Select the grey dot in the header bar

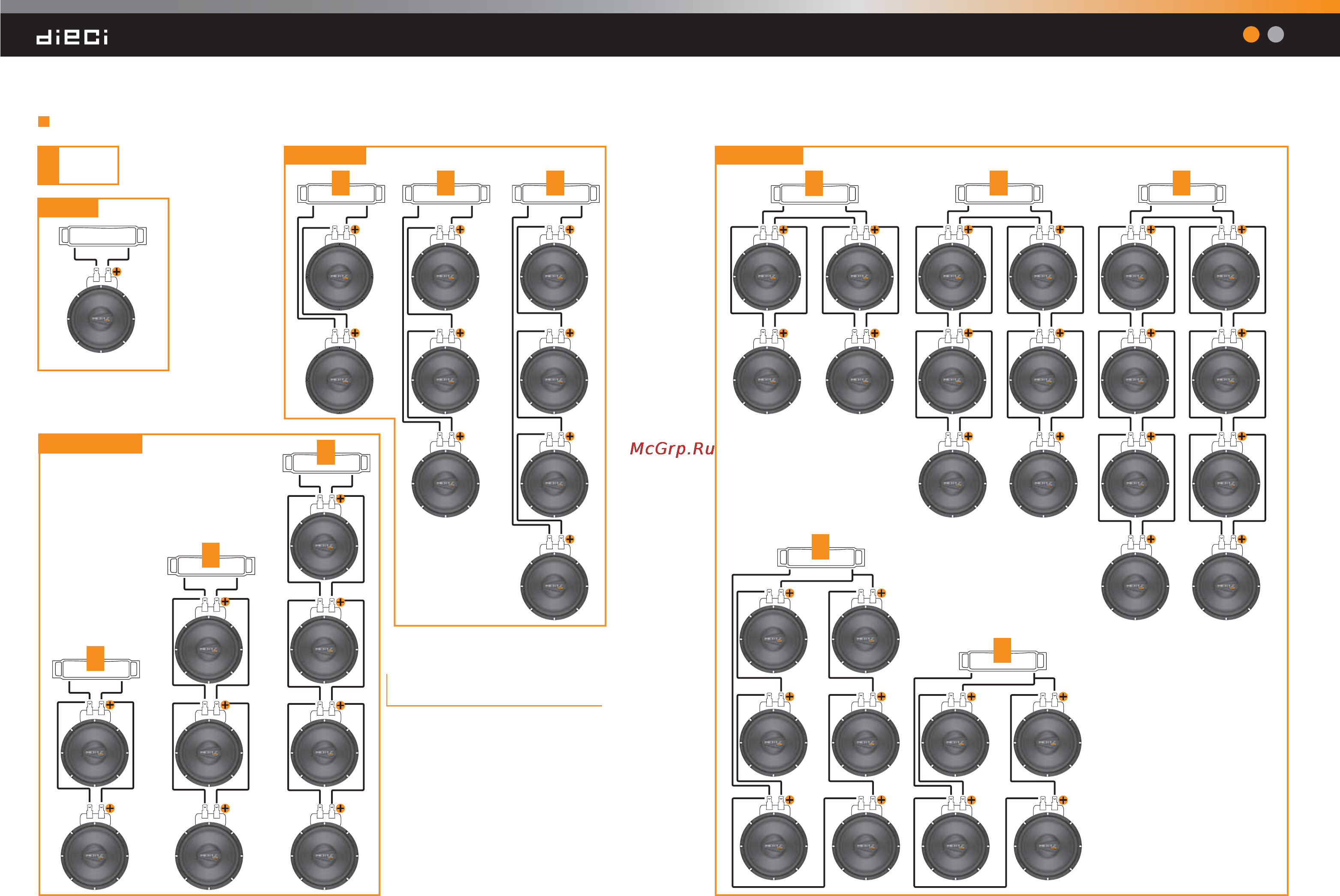click(x=1275, y=34)
